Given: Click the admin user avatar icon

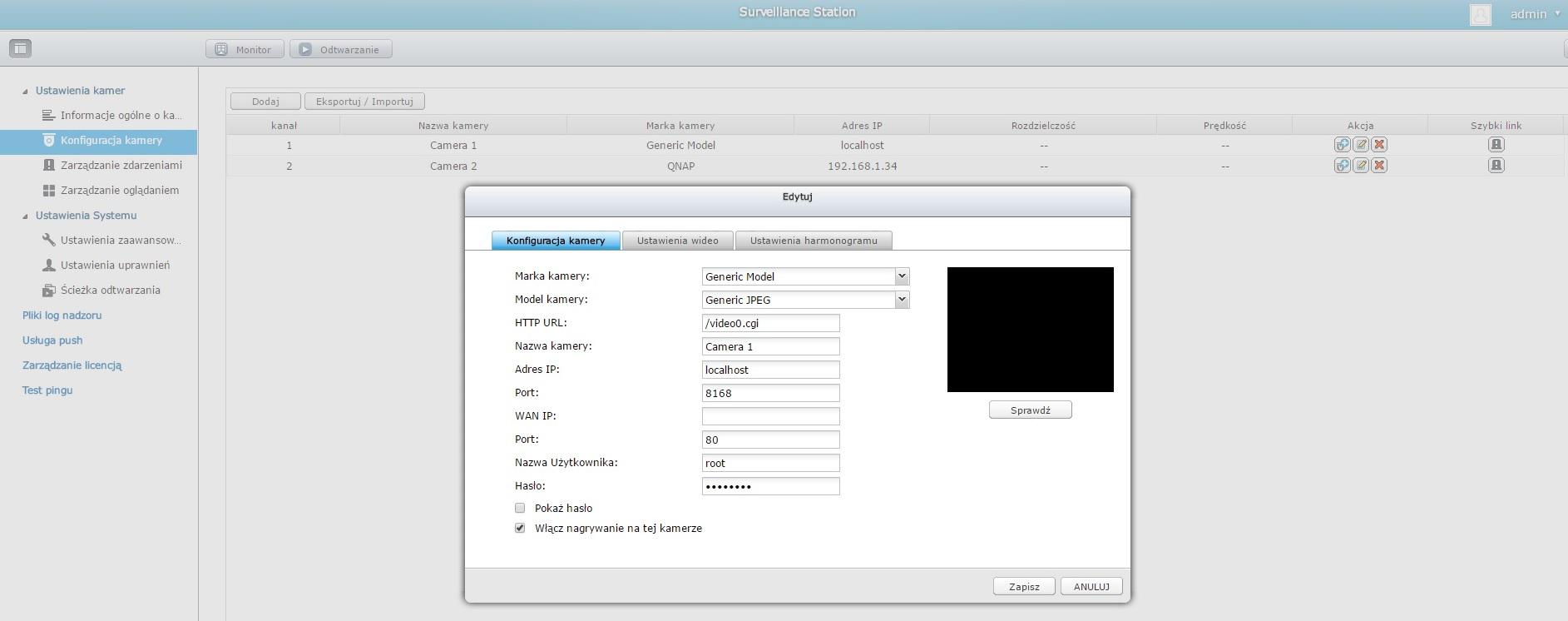Looking at the screenshot, I should [1480, 14].
